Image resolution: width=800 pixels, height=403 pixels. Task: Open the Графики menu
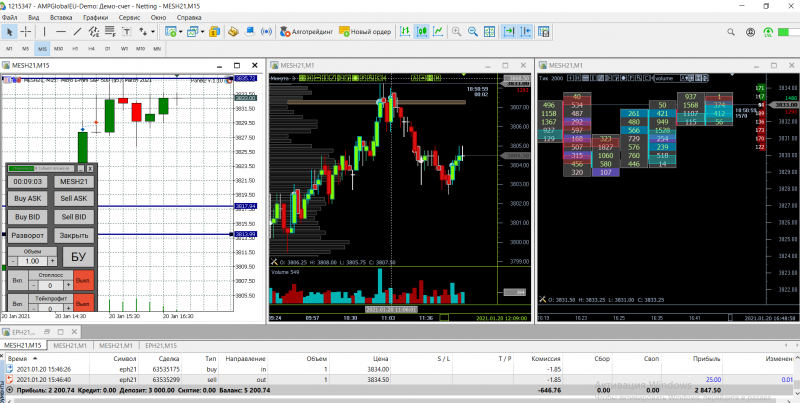(96, 17)
